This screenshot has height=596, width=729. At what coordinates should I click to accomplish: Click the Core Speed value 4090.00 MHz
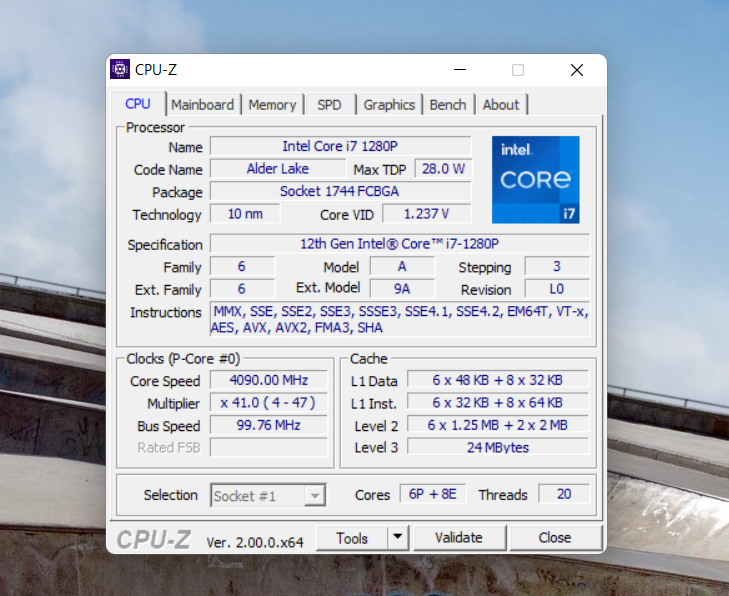click(269, 380)
